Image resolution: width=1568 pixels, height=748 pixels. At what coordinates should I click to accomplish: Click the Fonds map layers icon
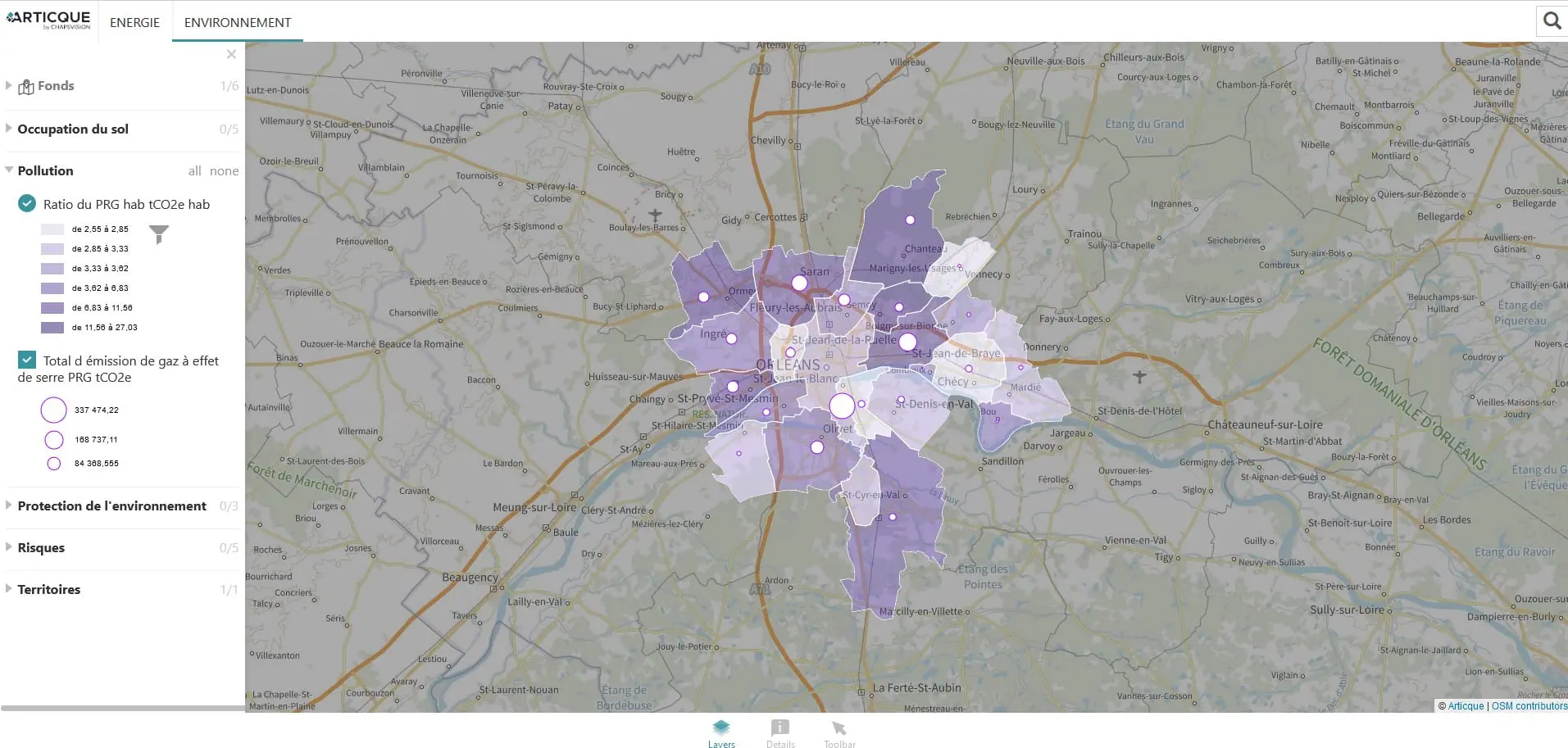coord(26,86)
